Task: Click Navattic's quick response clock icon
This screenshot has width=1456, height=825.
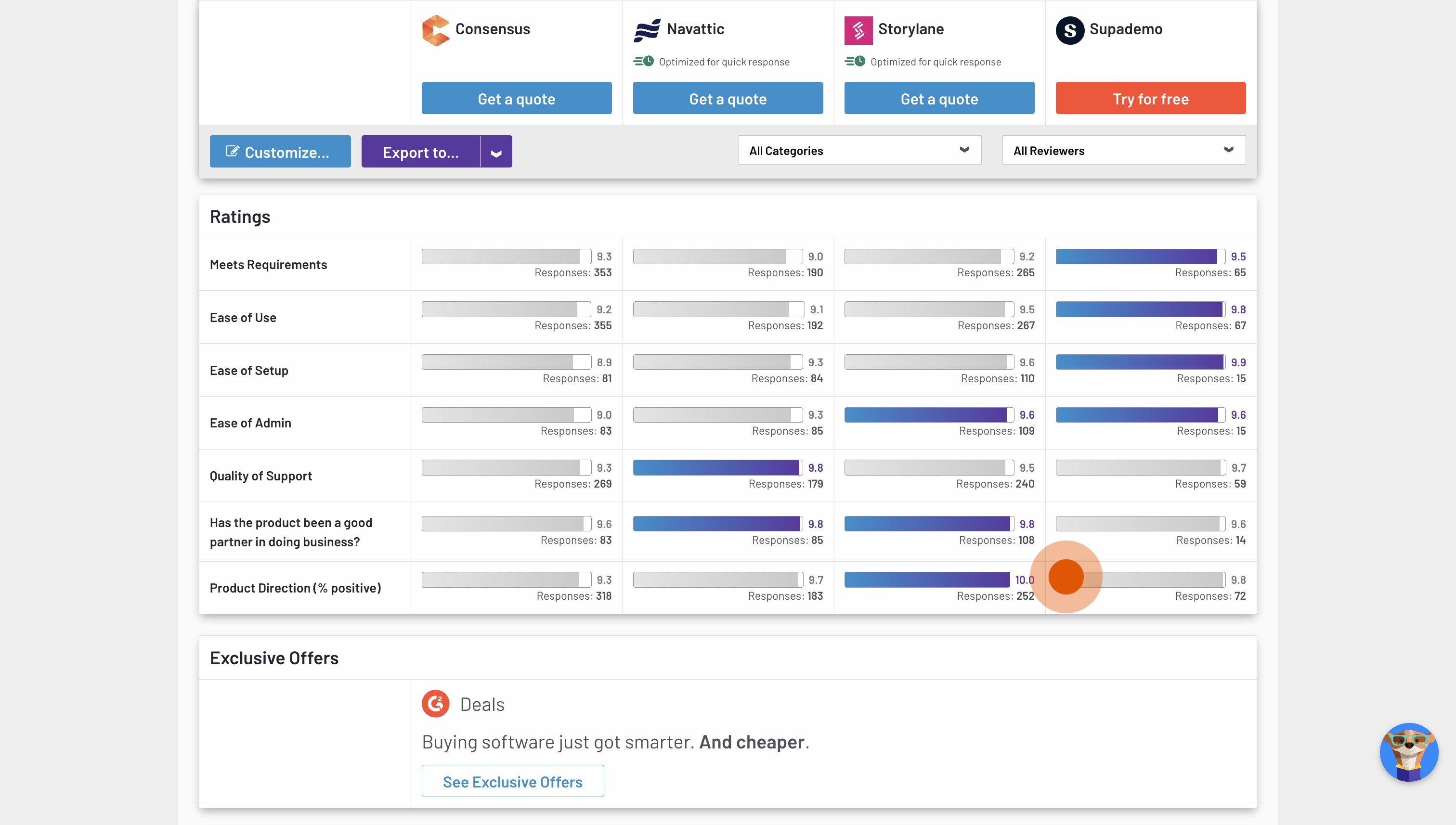Action: (643, 61)
